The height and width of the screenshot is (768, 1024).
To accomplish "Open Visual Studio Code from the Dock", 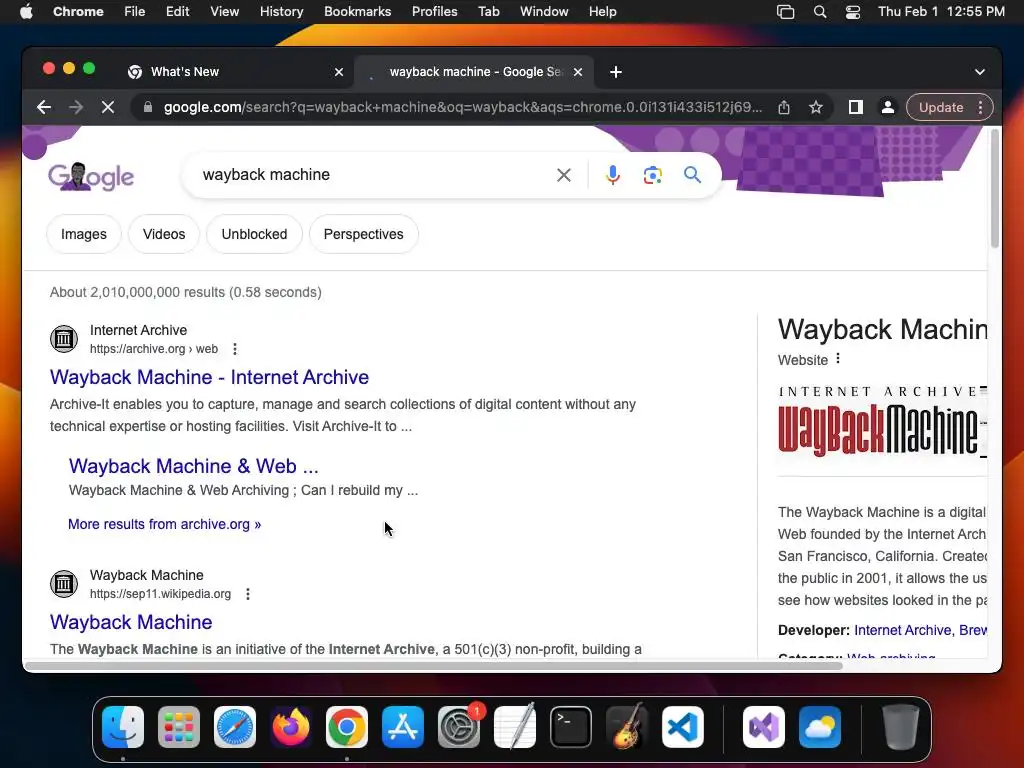I will (x=682, y=727).
